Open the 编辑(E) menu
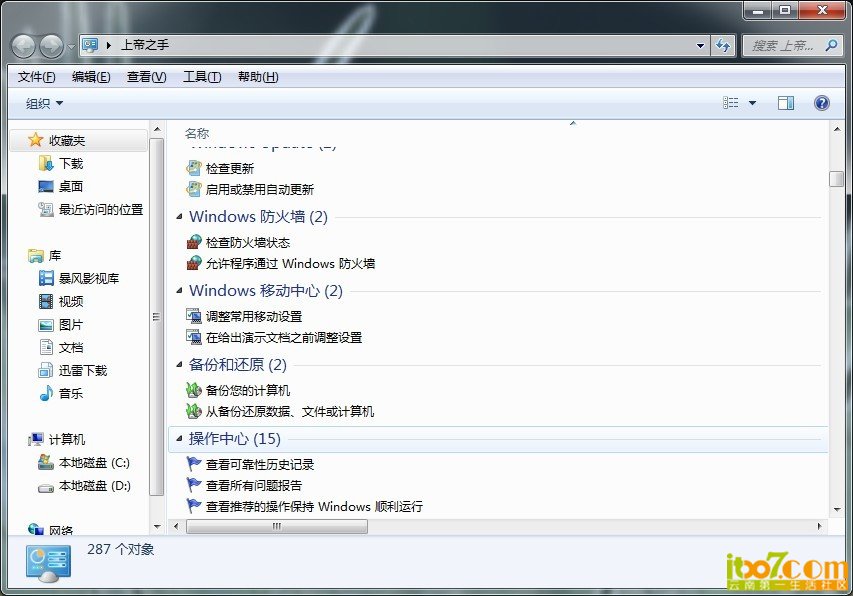 tap(91, 77)
